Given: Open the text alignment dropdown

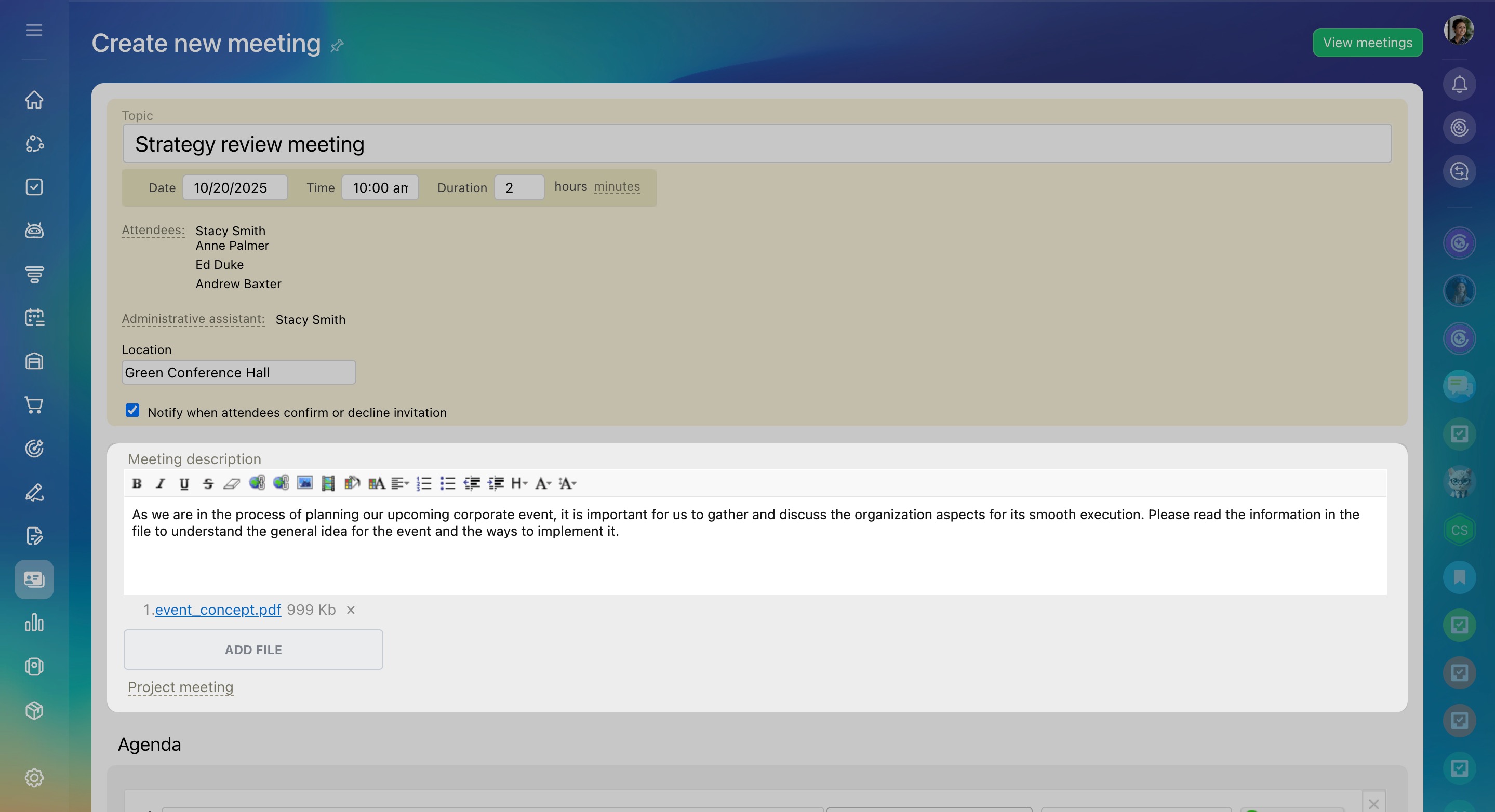Looking at the screenshot, I should [400, 483].
